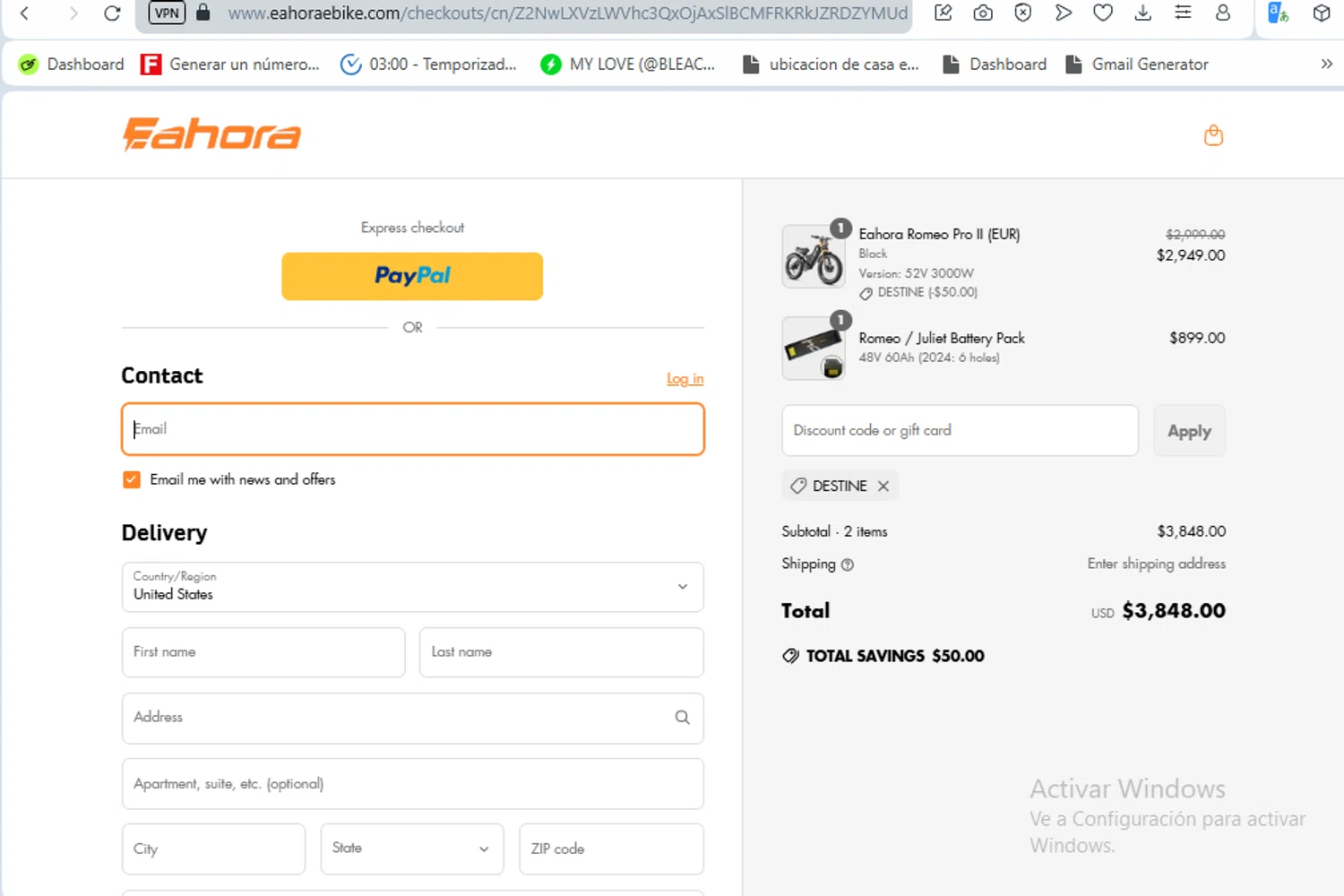Open the easy setup sliders icon

pyautogui.click(x=1183, y=13)
